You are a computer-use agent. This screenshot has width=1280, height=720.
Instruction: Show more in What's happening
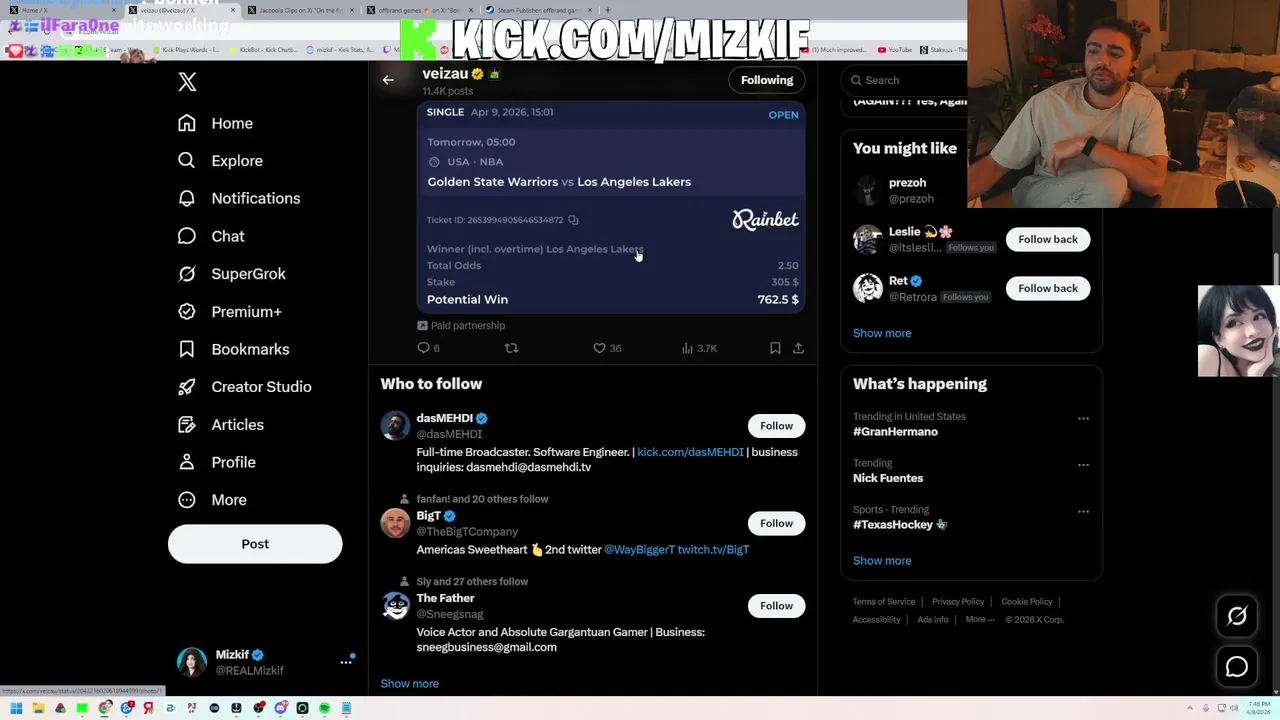click(882, 561)
